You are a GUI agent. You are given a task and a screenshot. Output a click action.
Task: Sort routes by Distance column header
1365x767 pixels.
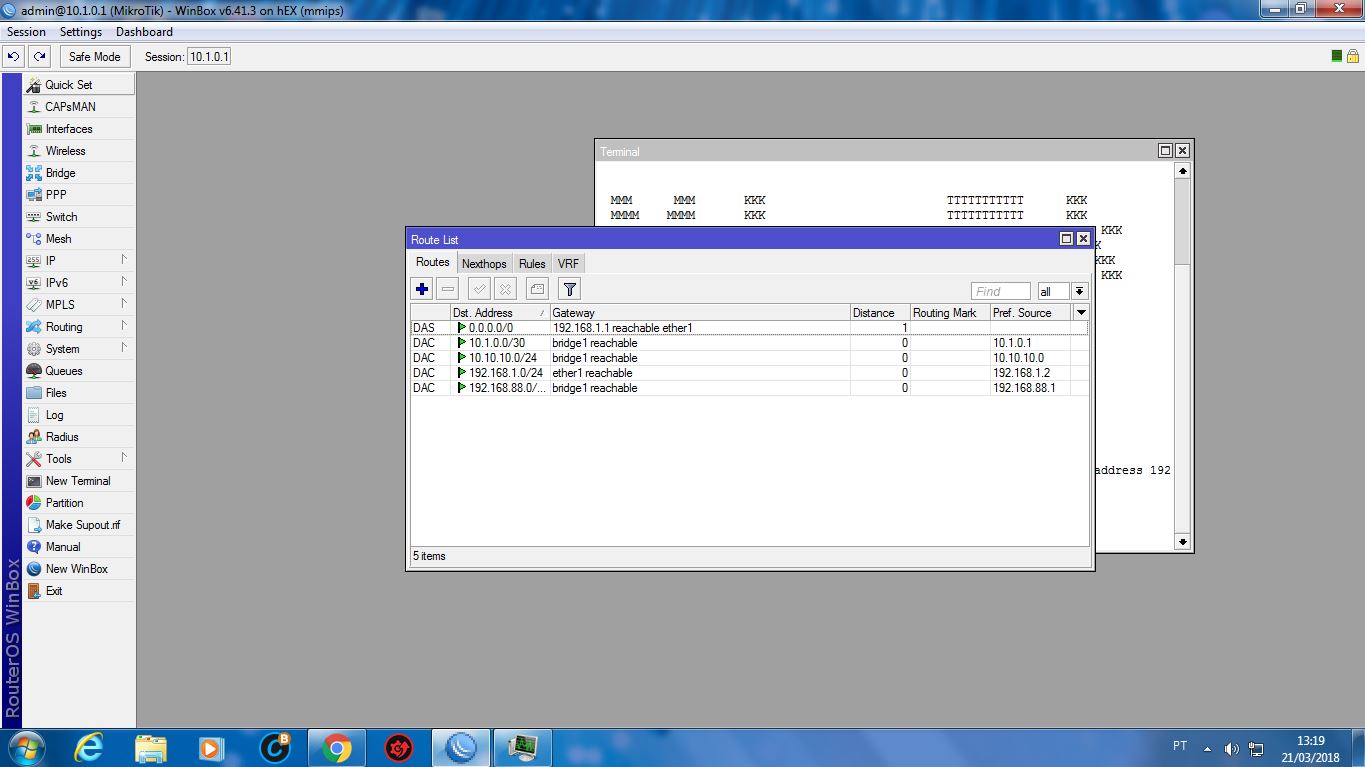pyautogui.click(x=880, y=313)
